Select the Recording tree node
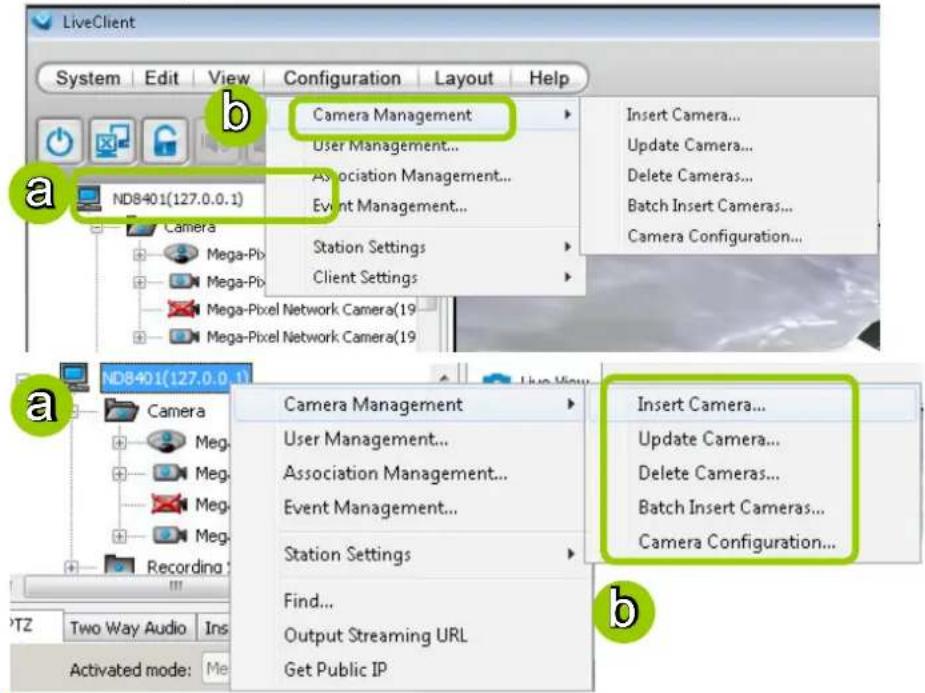 [x=184, y=566]
